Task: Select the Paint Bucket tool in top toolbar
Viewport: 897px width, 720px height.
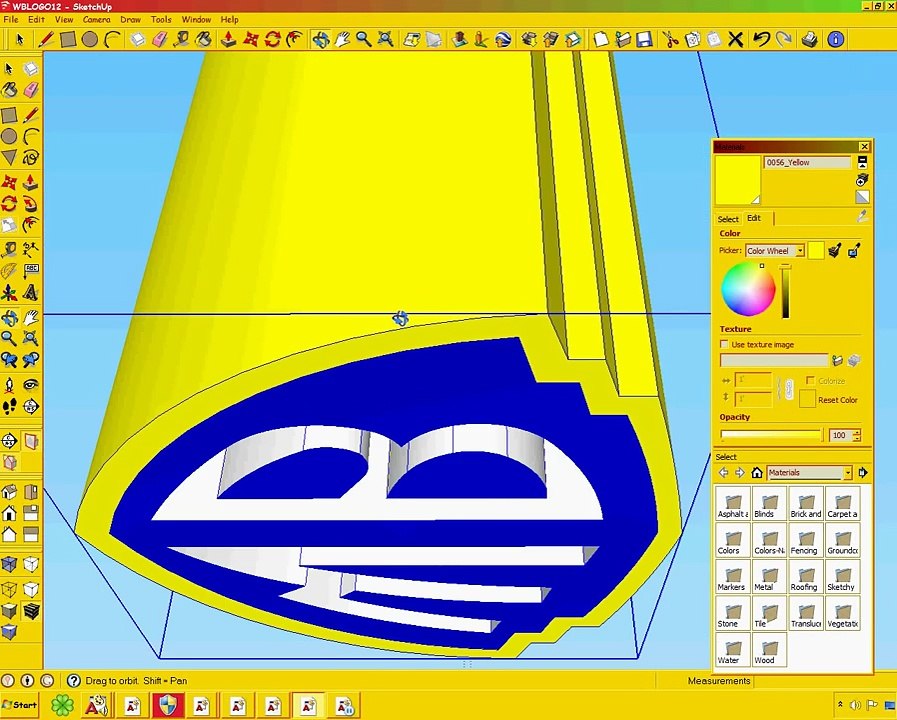Action: coord(204,39)
